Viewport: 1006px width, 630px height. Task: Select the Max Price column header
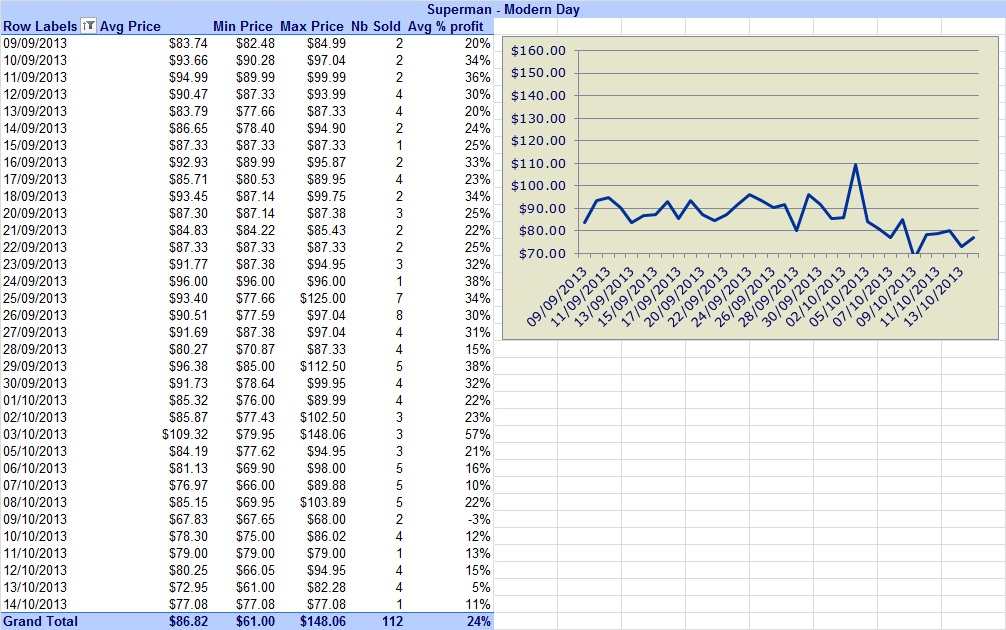[x=312, y=26]
